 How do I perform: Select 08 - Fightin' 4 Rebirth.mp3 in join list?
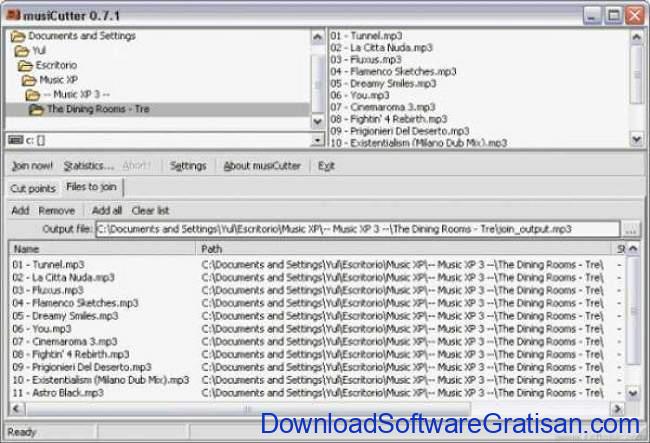(71, 354)
